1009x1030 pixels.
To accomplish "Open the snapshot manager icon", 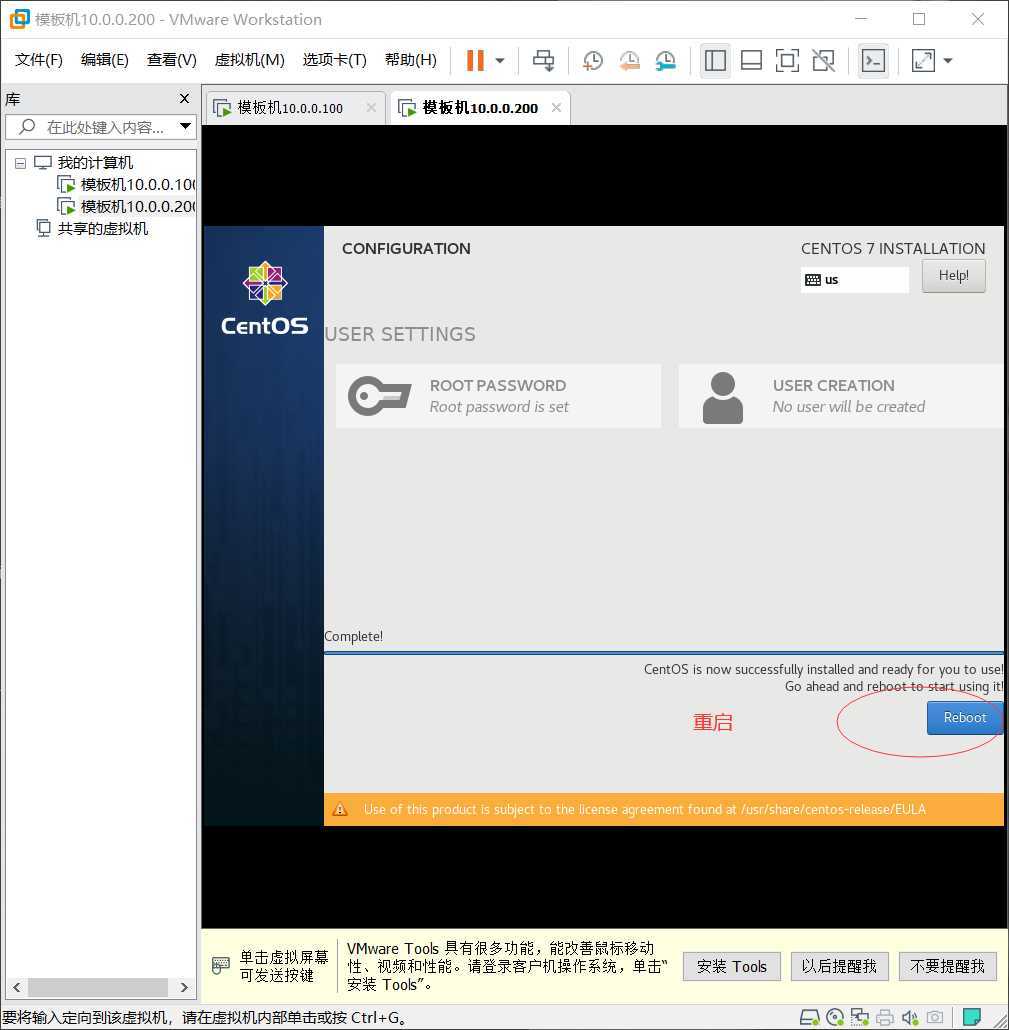I will pyautogui.click(x=665, y=60).
